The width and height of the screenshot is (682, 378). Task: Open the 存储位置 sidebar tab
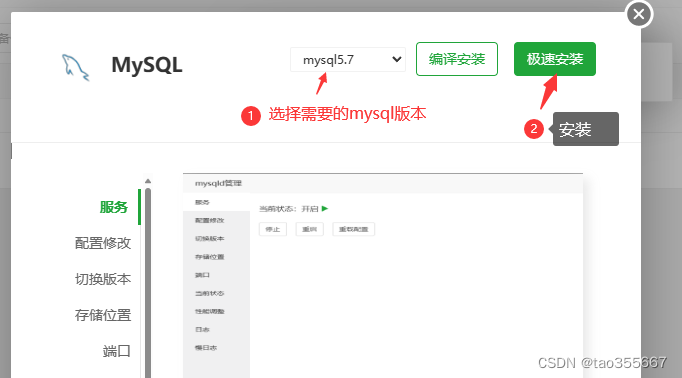(103, 315)
